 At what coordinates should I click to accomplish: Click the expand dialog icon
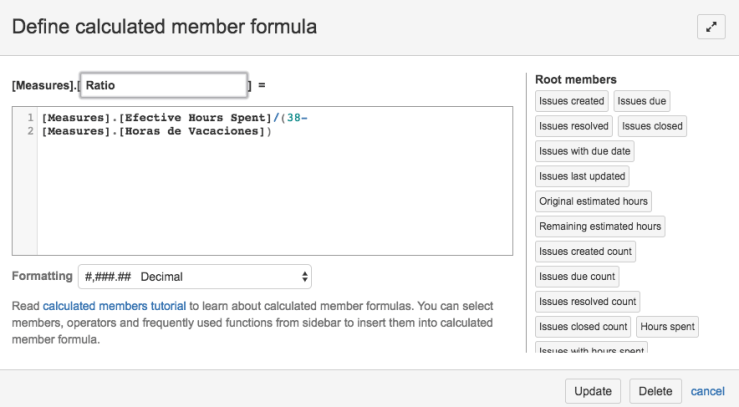tap(711, 28)
